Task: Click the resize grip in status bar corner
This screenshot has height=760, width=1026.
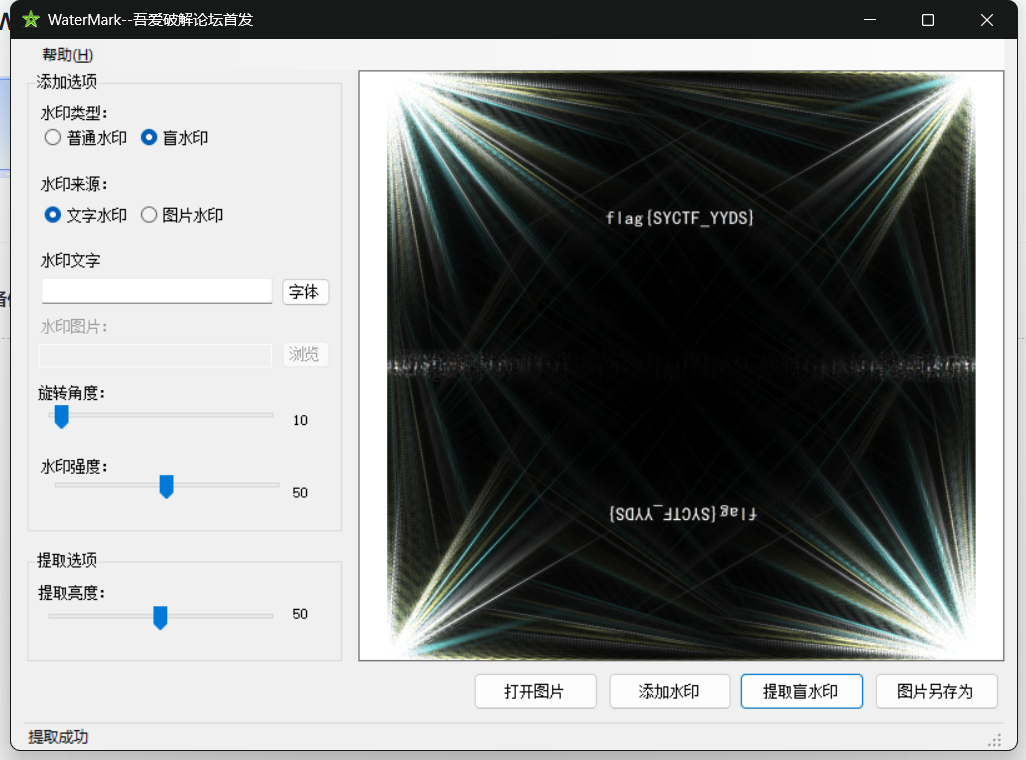Action: pos(995,740)
